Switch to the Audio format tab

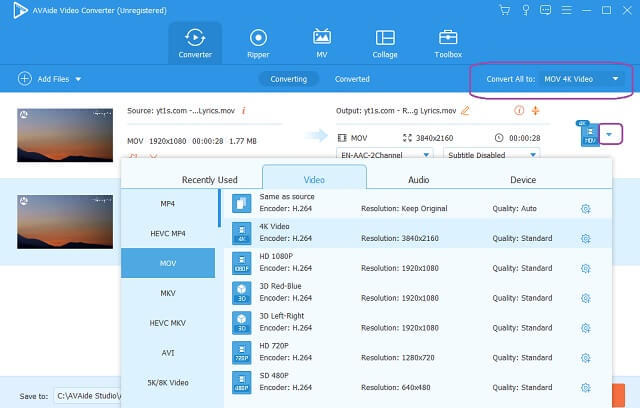(x=418, y=180)
